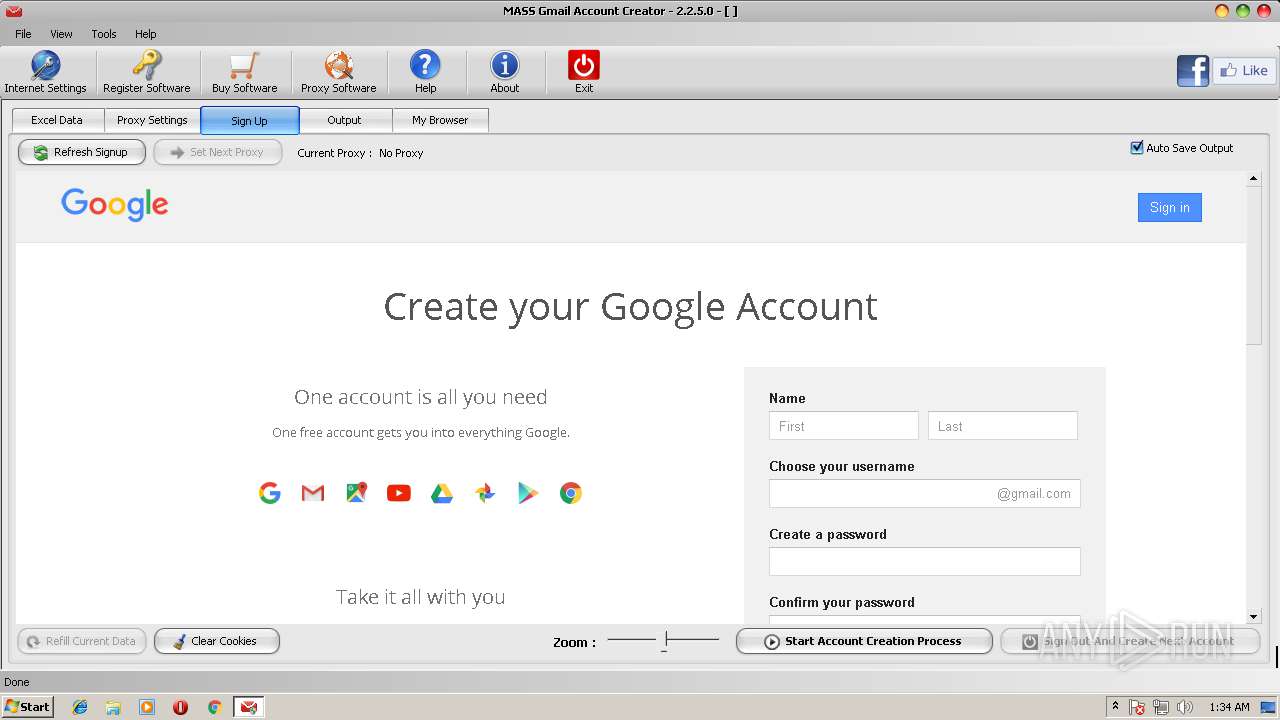This screenshot has height=720, width=1280.
Task: Switch to the Excel Data tab
Action: pos(57,120)
